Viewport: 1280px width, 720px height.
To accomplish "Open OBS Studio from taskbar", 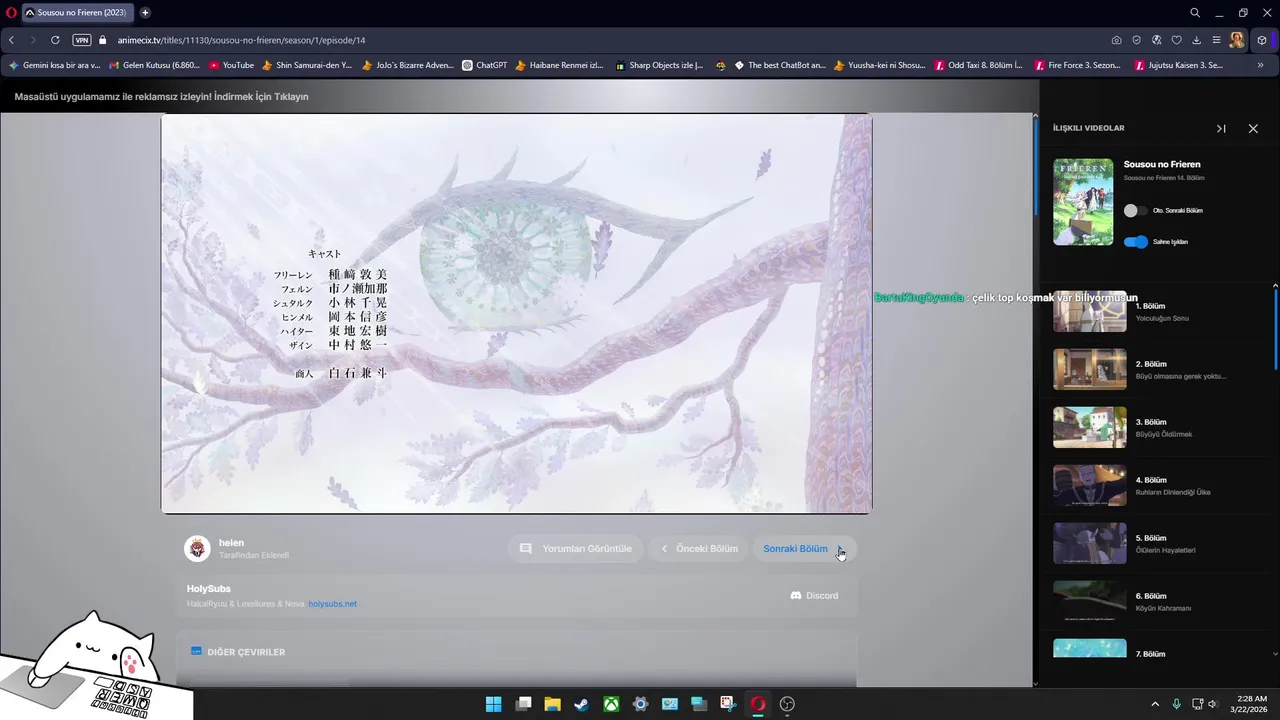I will point(787,704).
